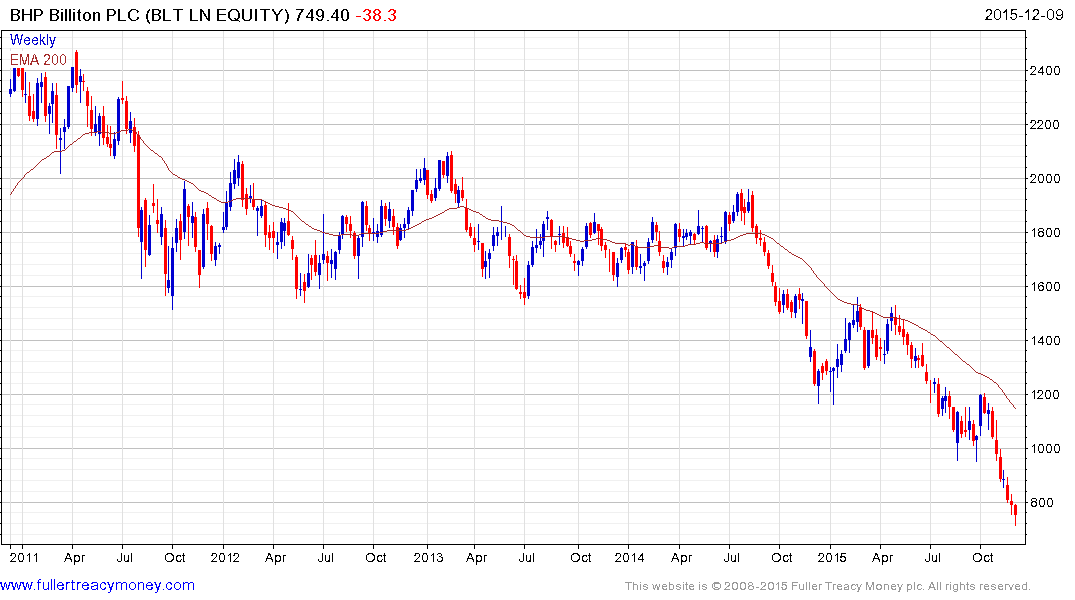Click the red price change -38.3
1075x600 pixels.
(376, 15)
